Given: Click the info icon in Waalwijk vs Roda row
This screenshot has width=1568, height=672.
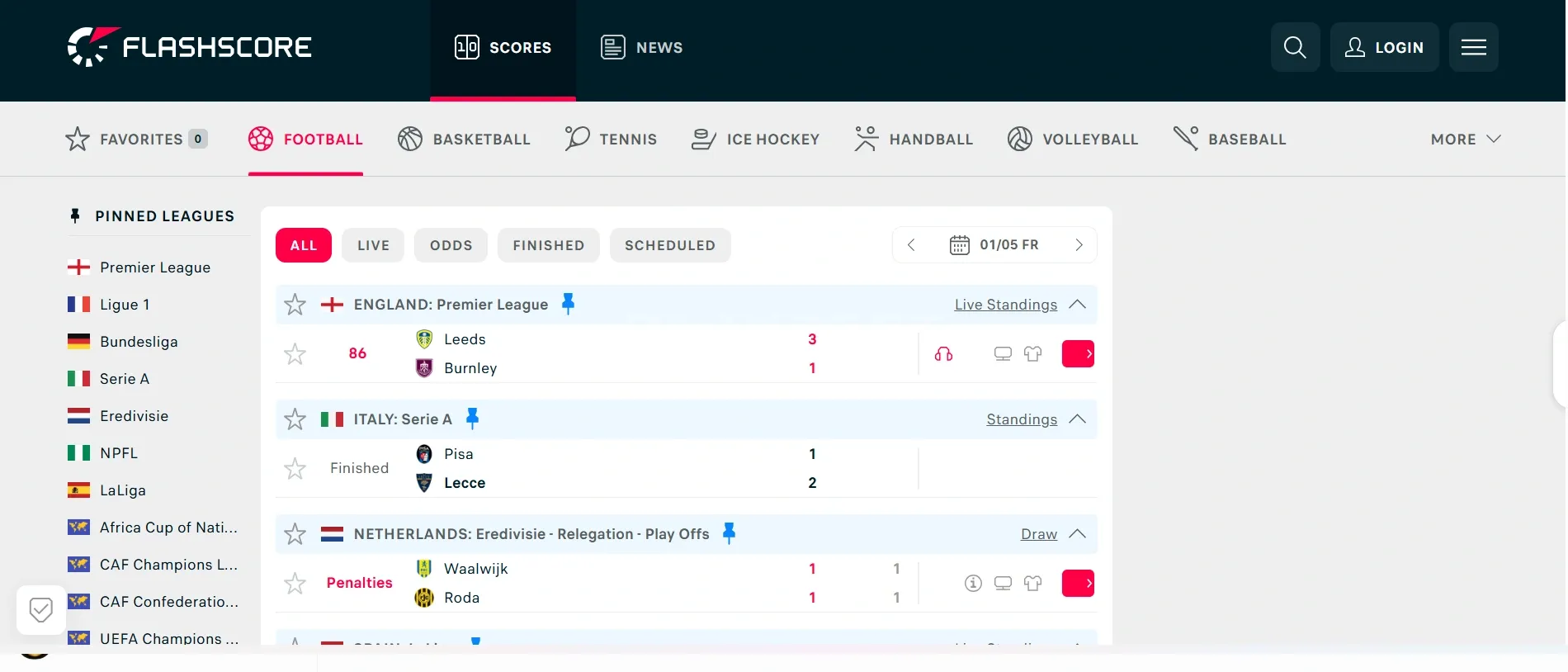Looking at the screenshot, I should coord(973,584).
